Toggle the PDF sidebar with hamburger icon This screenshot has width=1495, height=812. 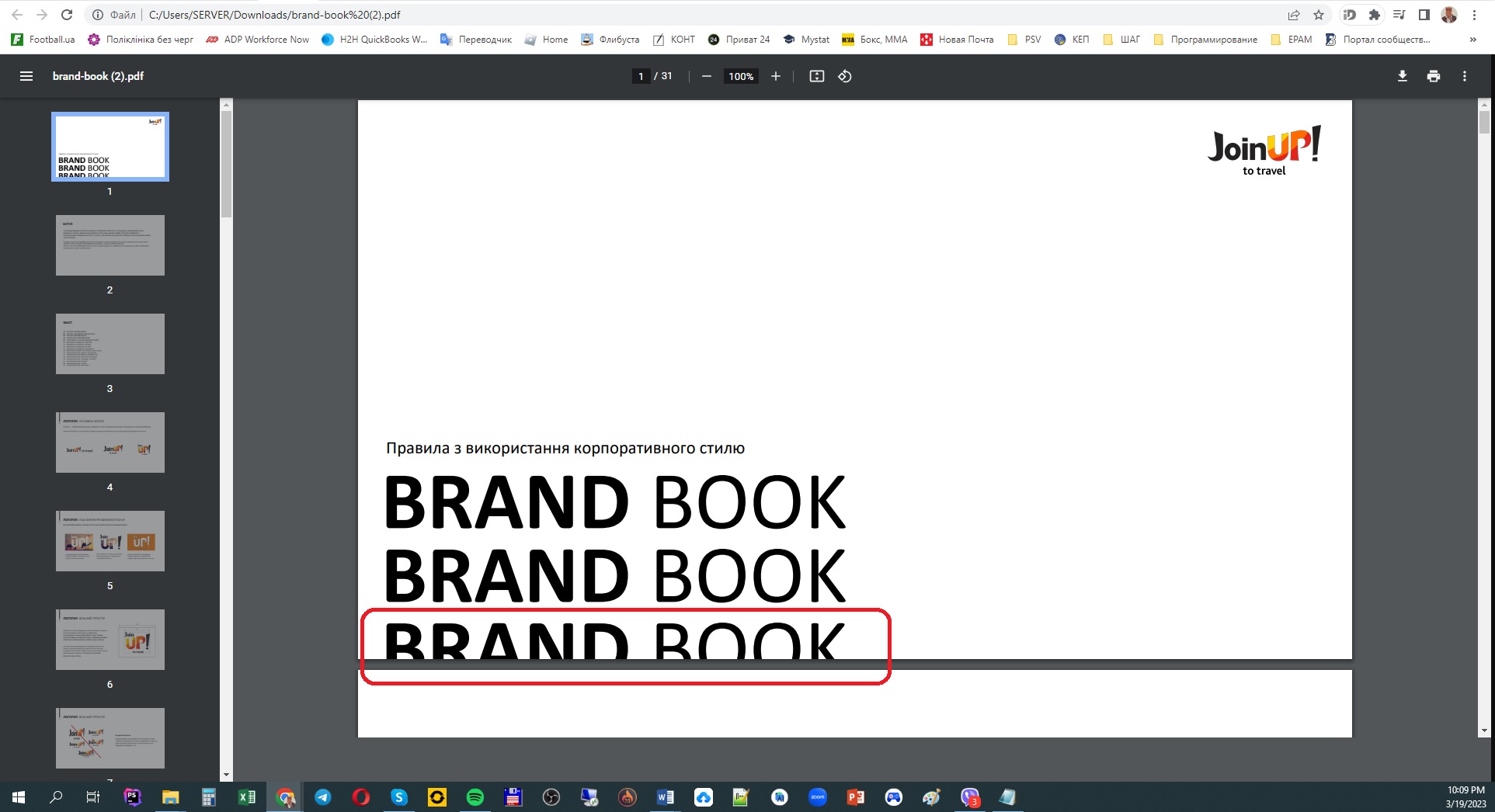coord(26,76)
